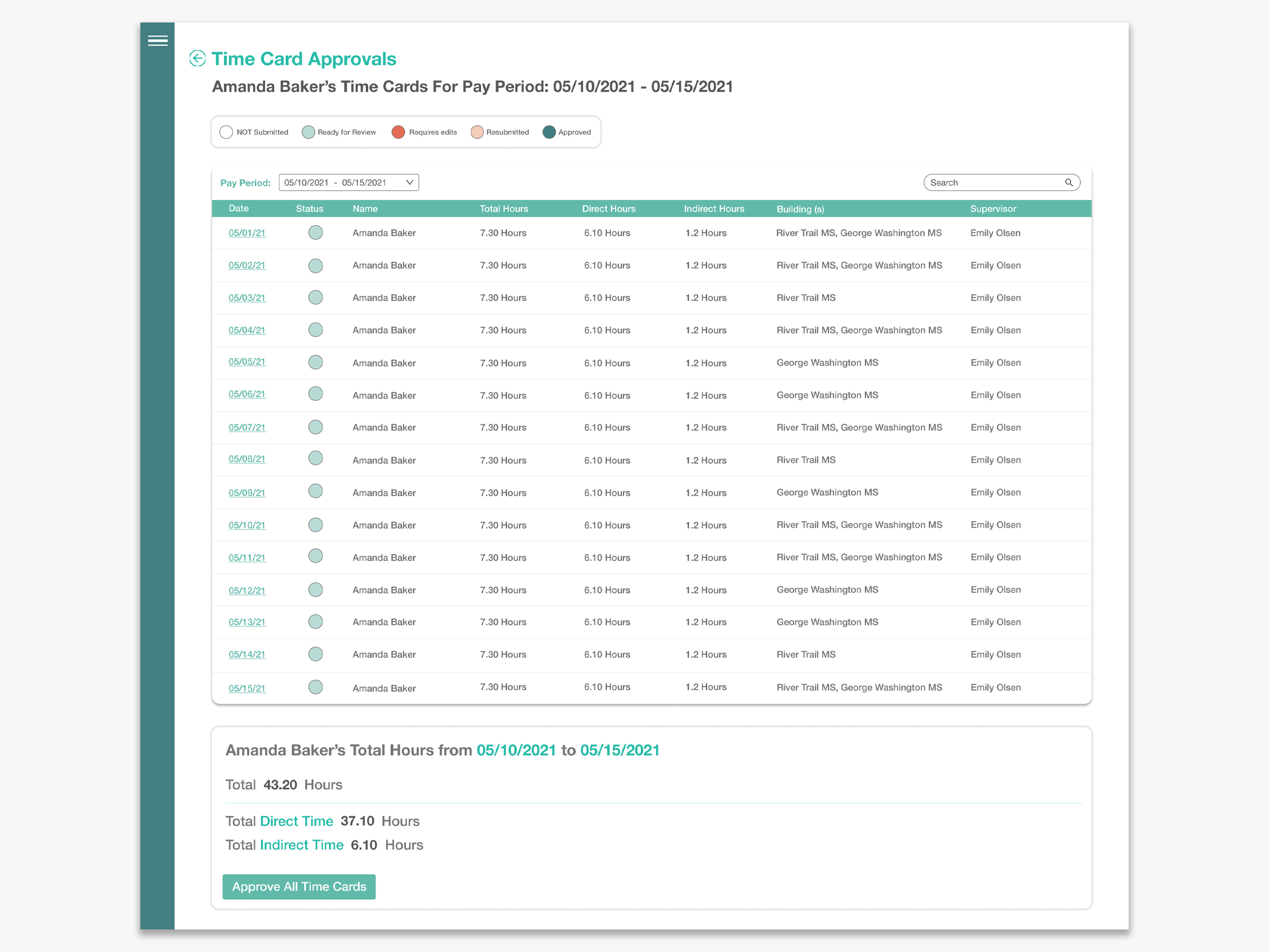The width and height of the screenshot is (1269, 952).
Task: Open the 05/05/21 time card link
Action: (248, 362)
